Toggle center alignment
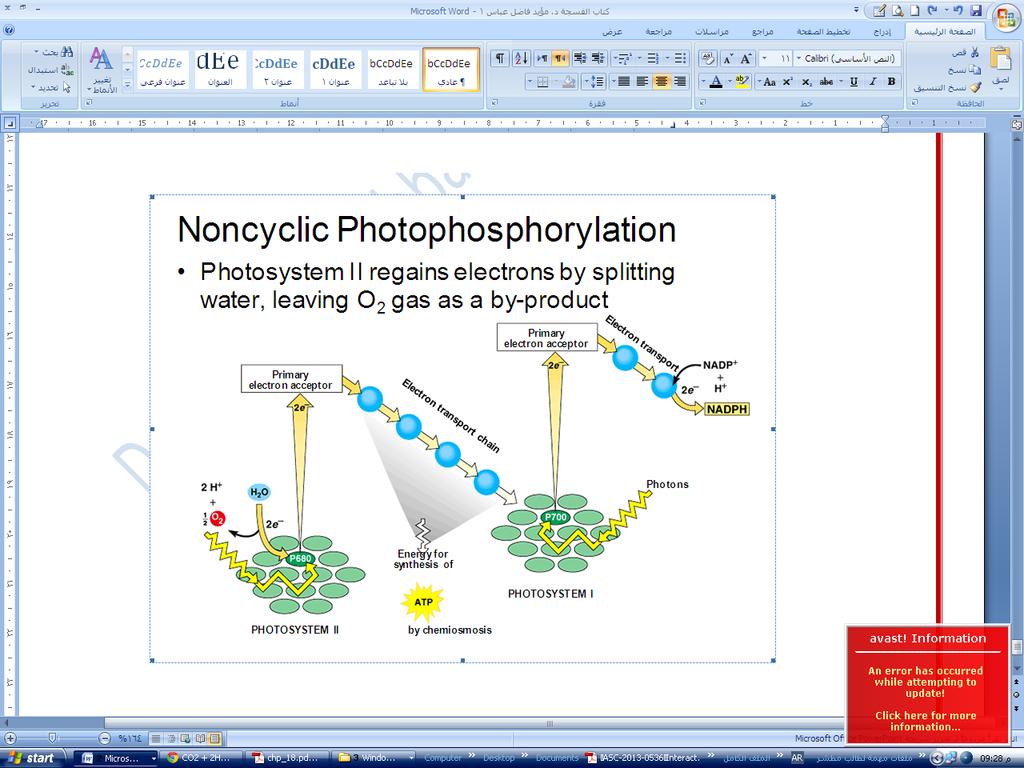Screen dimensions: 1024x768 click(x=661, y=82)
